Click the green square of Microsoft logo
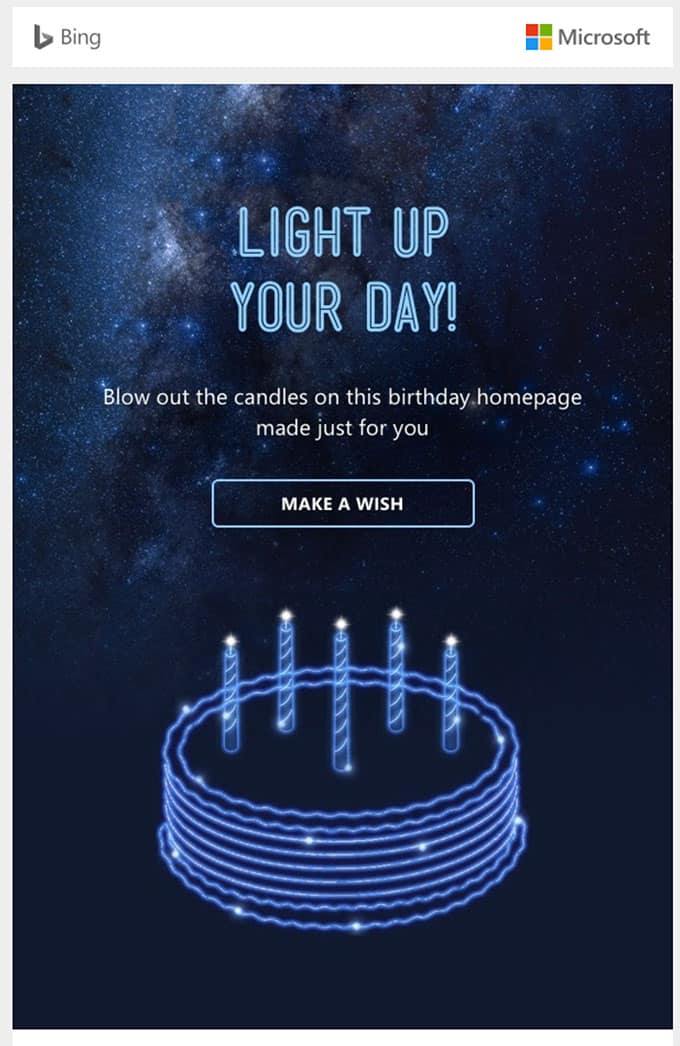This screenshot has width=680, height=1046. 546,31
